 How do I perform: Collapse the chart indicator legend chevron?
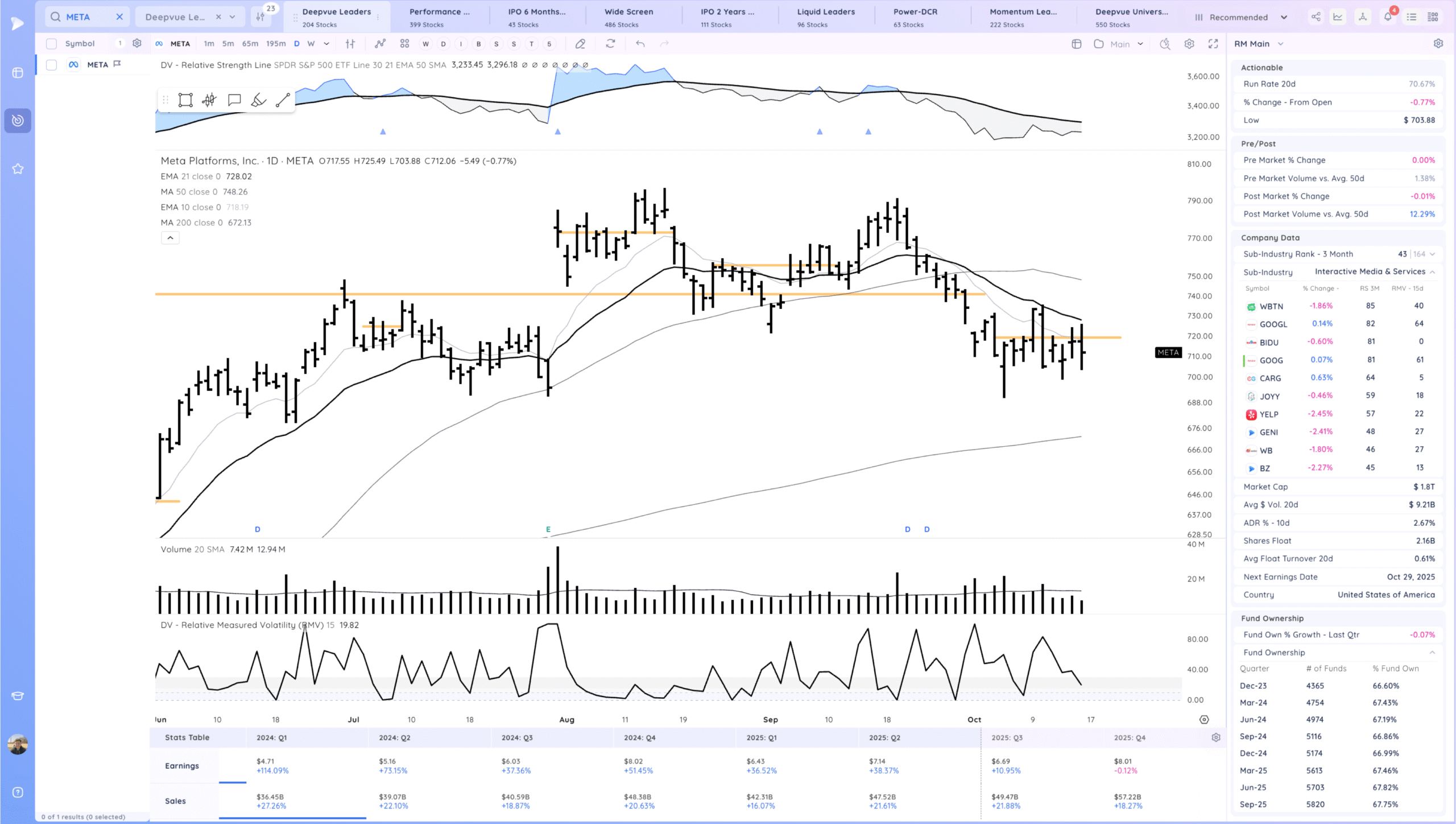170,238
